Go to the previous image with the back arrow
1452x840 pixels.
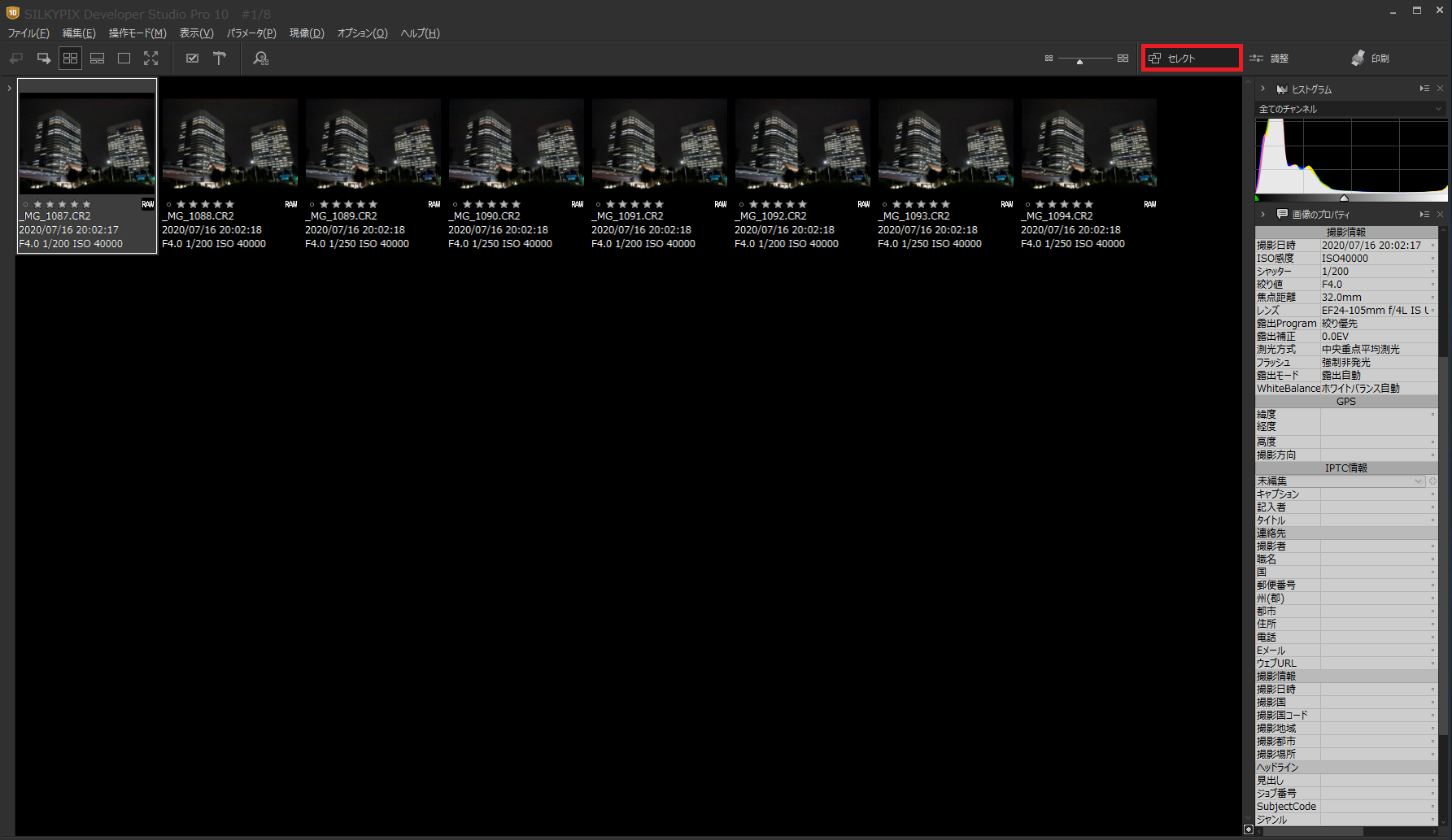[16, 59]
